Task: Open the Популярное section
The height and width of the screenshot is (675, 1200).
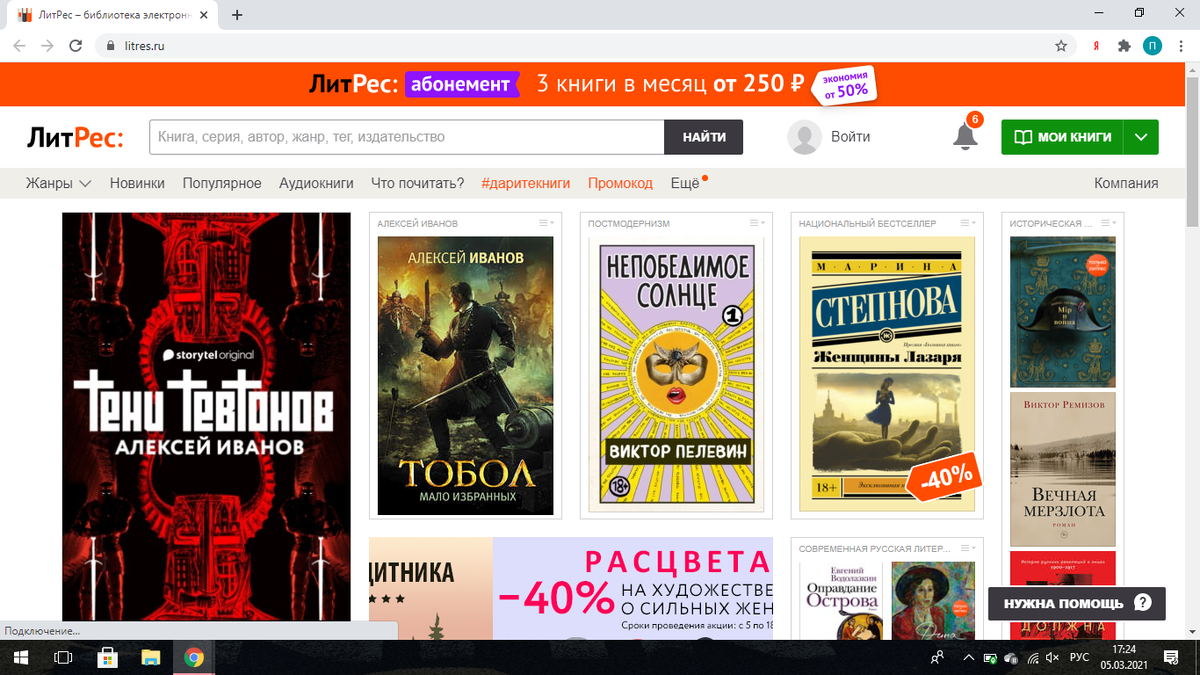Action: pos(222,183)
